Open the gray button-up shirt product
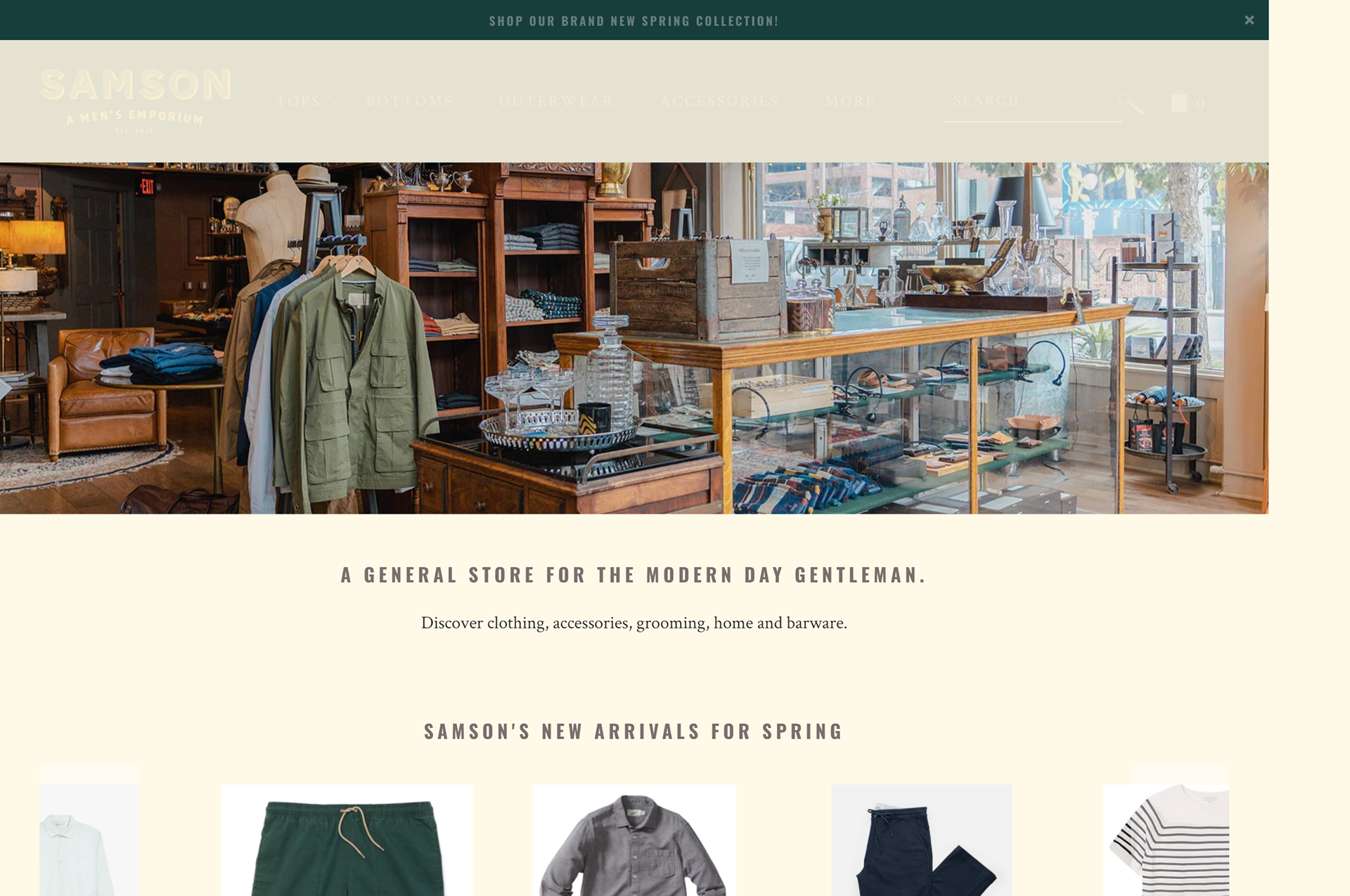The image size is (1350, 896). point(634,840)
